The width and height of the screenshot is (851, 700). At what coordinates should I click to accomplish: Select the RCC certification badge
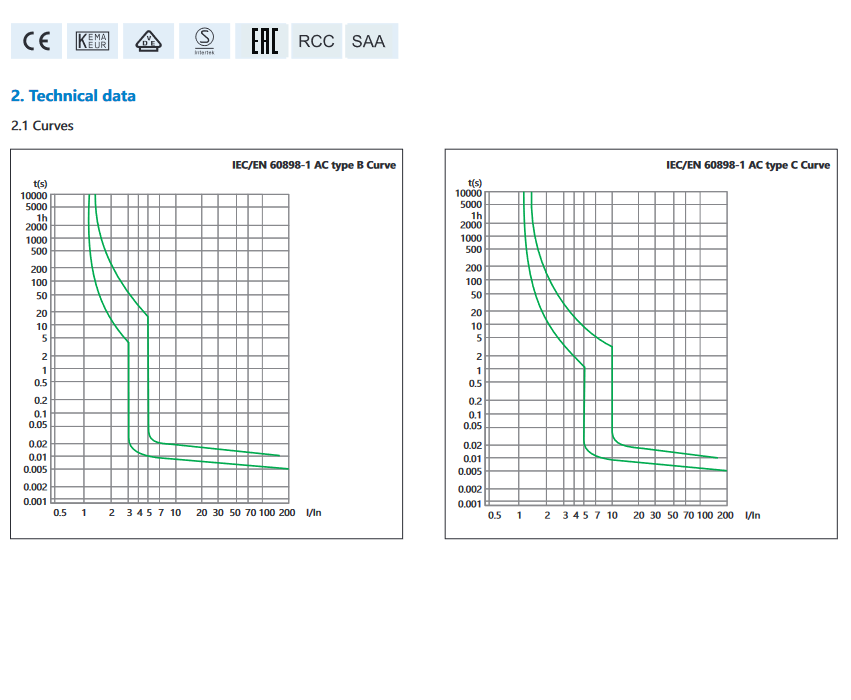coord(316,41)
